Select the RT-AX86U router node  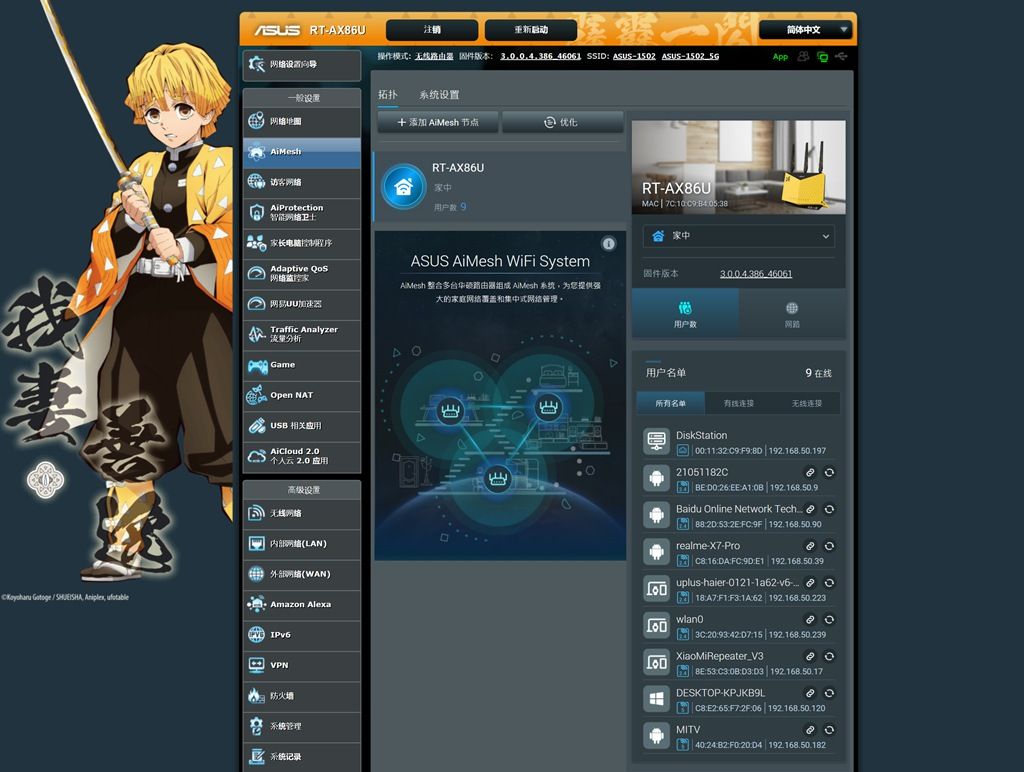tap(499, 186)
